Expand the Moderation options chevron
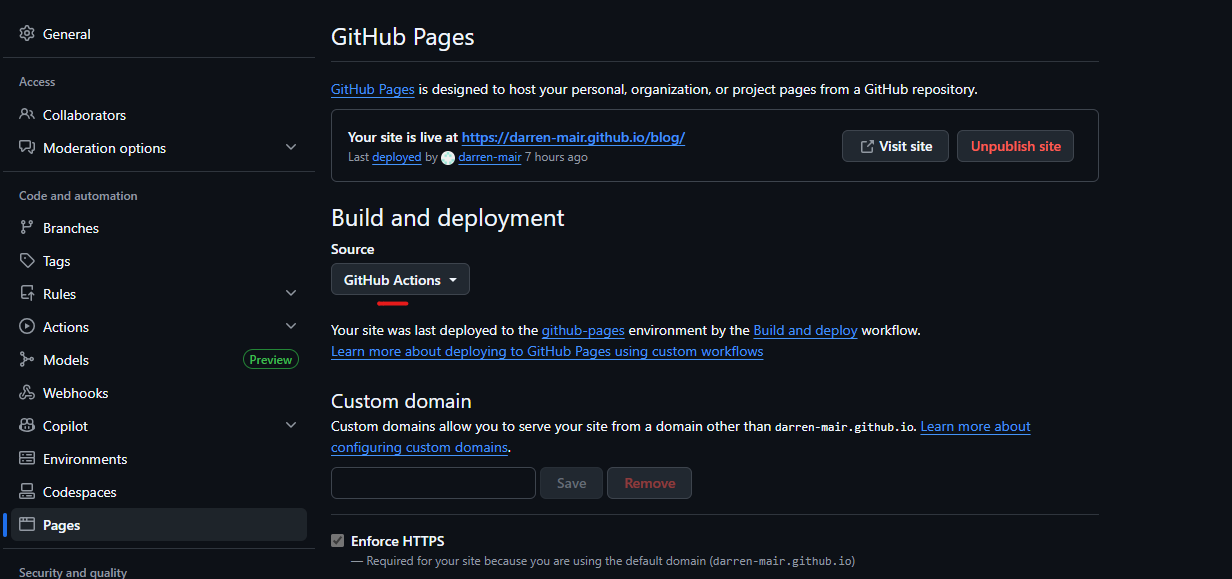Image resolution: width=1232 pixels, height=579 pixels. coord(291,148)
